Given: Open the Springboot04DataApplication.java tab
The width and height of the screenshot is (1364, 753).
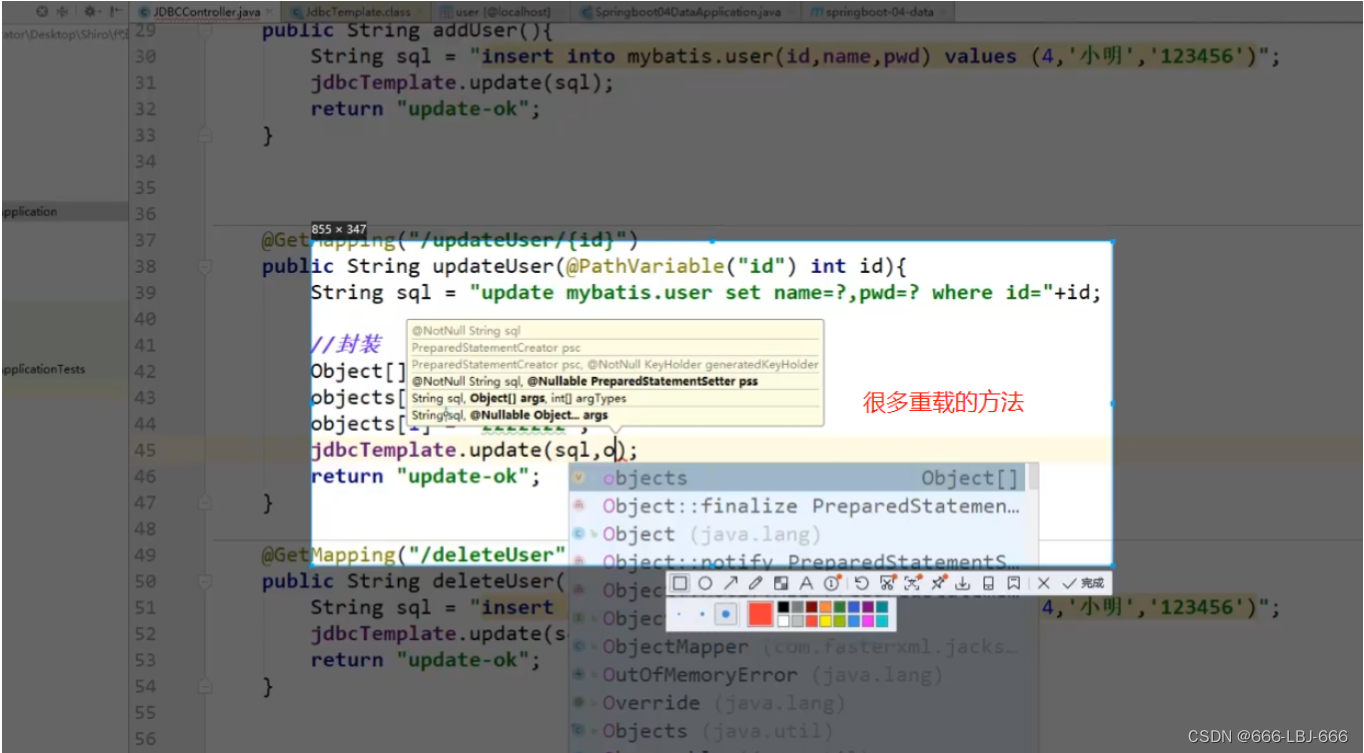Looking at the screenshot, I should 688,11.
